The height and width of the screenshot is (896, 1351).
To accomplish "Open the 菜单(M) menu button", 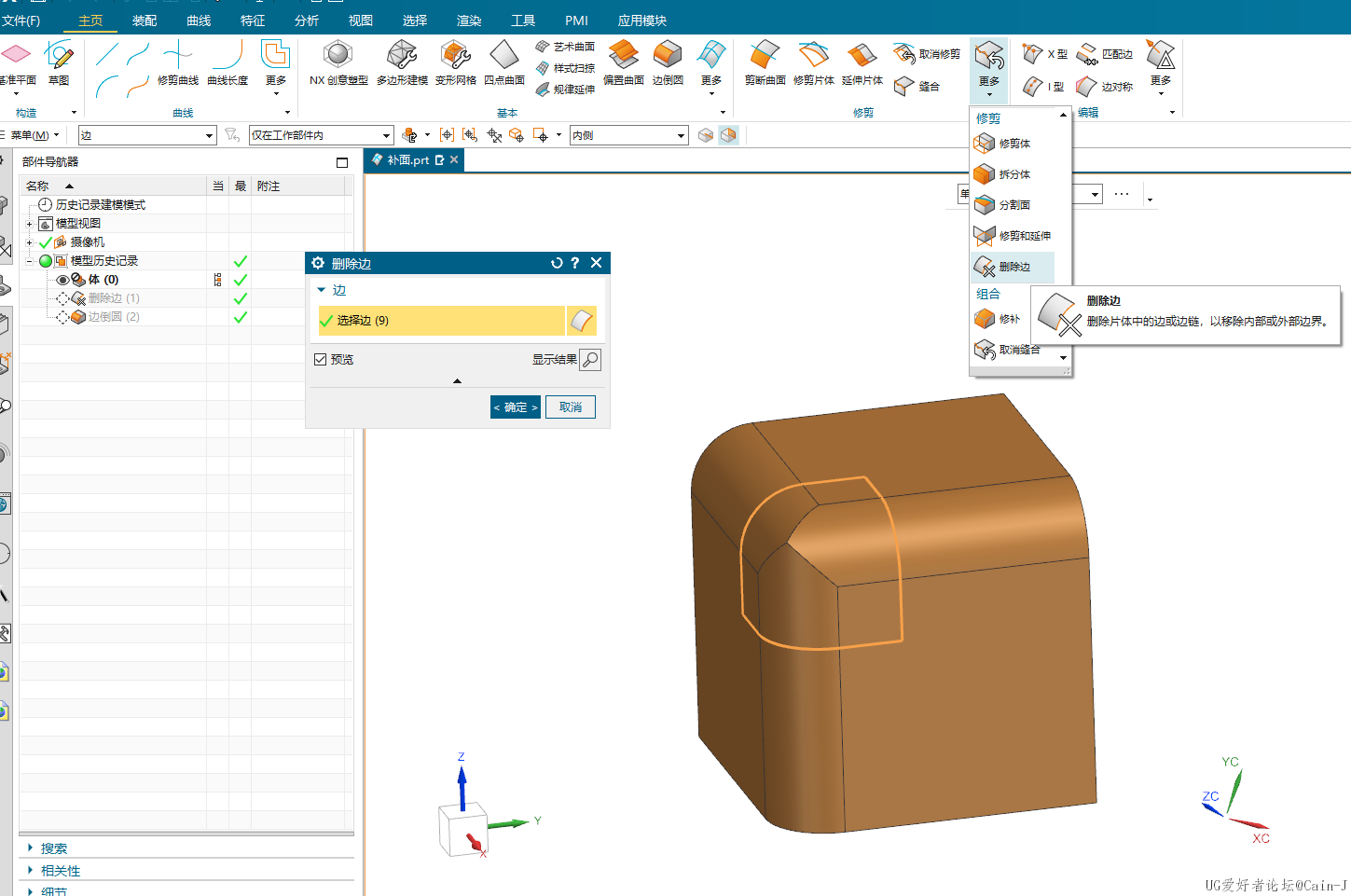I will pyautogui.click(x=34, y=135).
